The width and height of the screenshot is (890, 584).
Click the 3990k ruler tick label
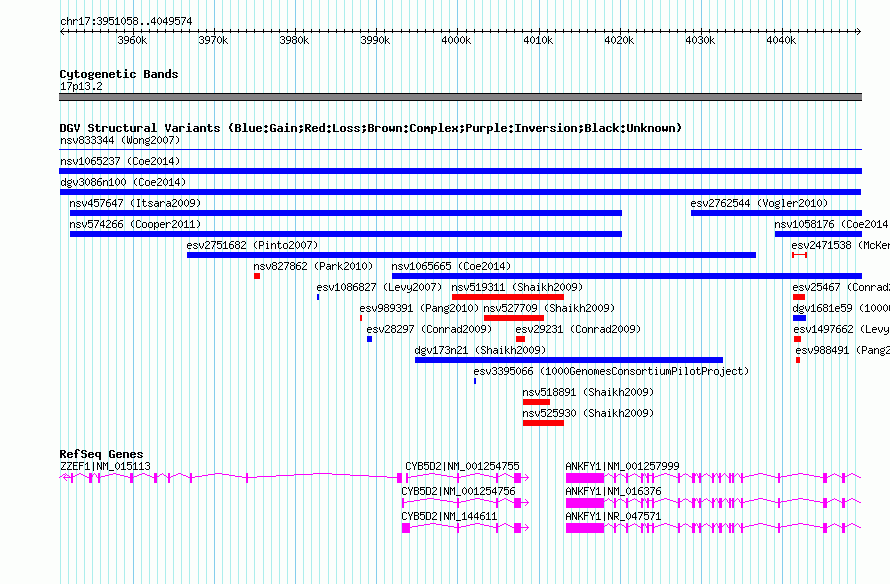click(x=375, y=40)
